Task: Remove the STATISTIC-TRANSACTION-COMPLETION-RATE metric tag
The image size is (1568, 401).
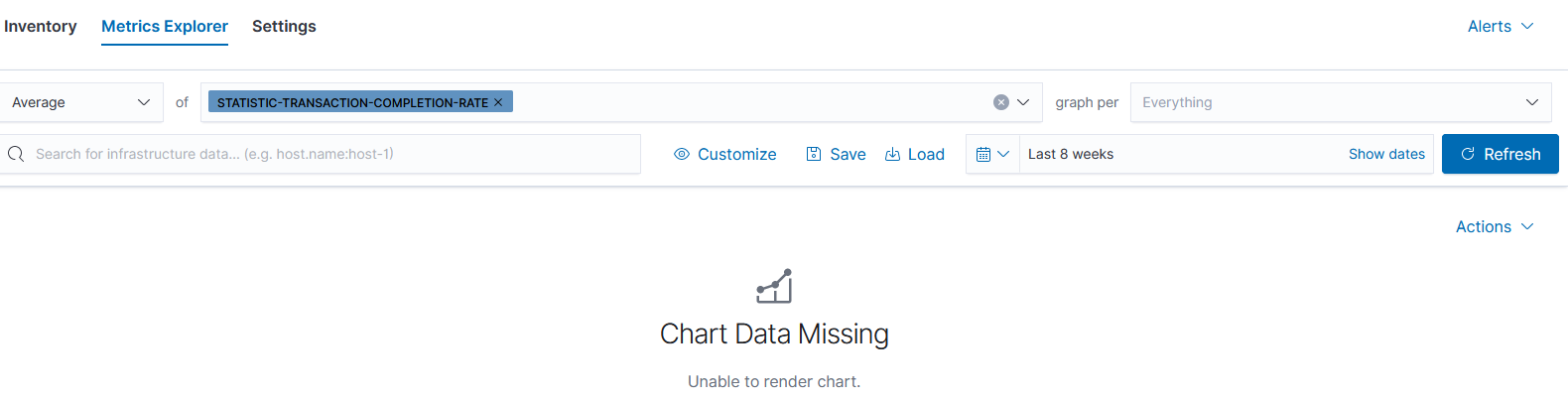Action: pyautogui.click(x=498, y=102)
